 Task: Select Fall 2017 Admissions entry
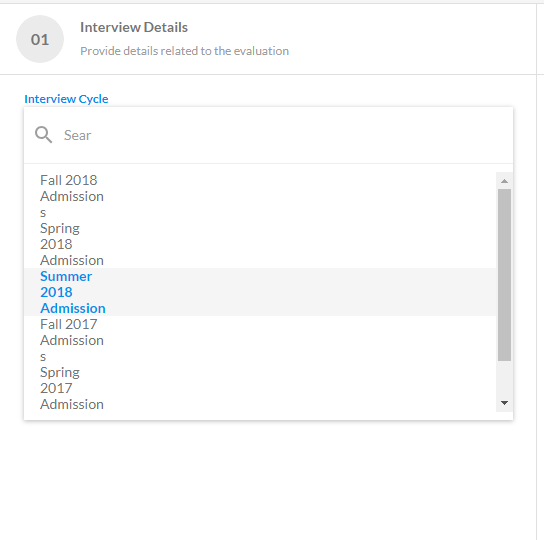pyautogui.click(x=260, y=340)
